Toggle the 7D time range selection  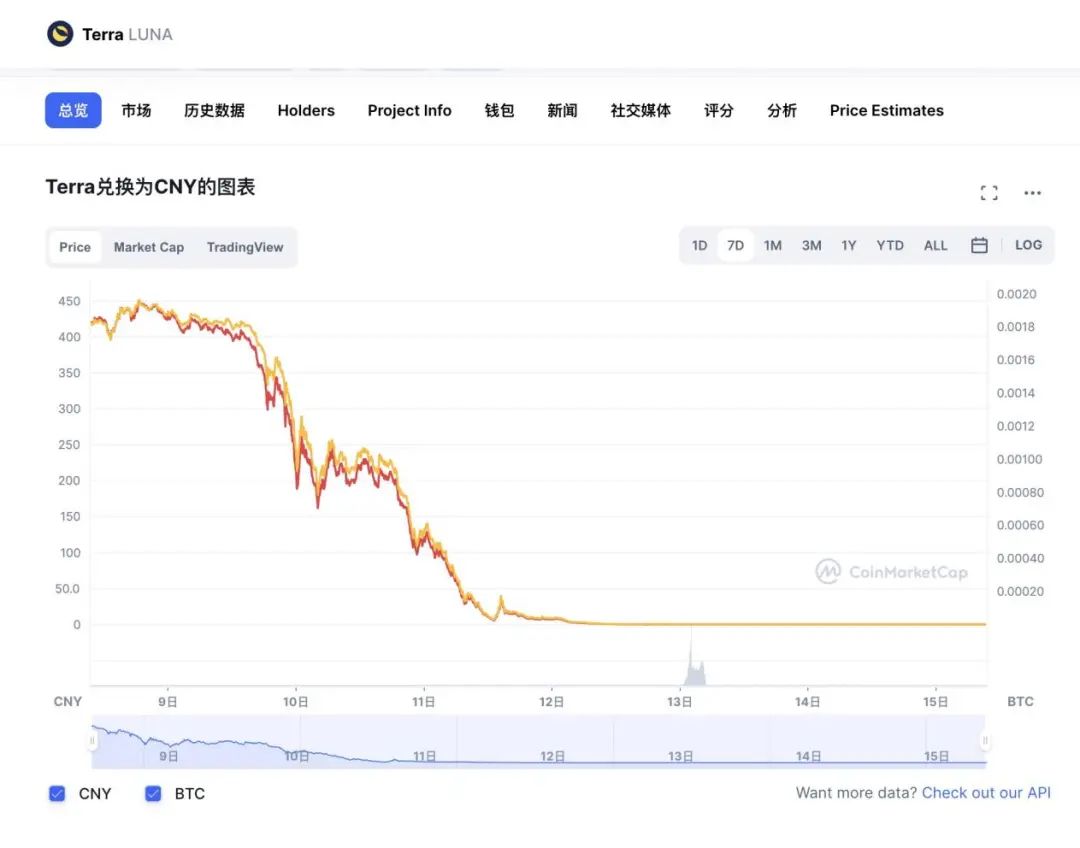(x=736, y=244)
